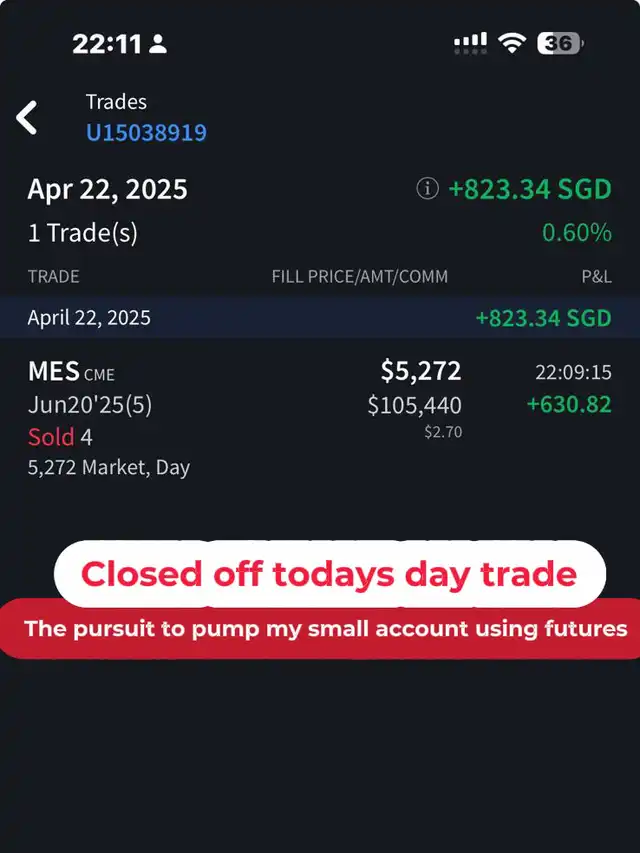Tap the person icon next to the clock

click(x=158, y=44)
